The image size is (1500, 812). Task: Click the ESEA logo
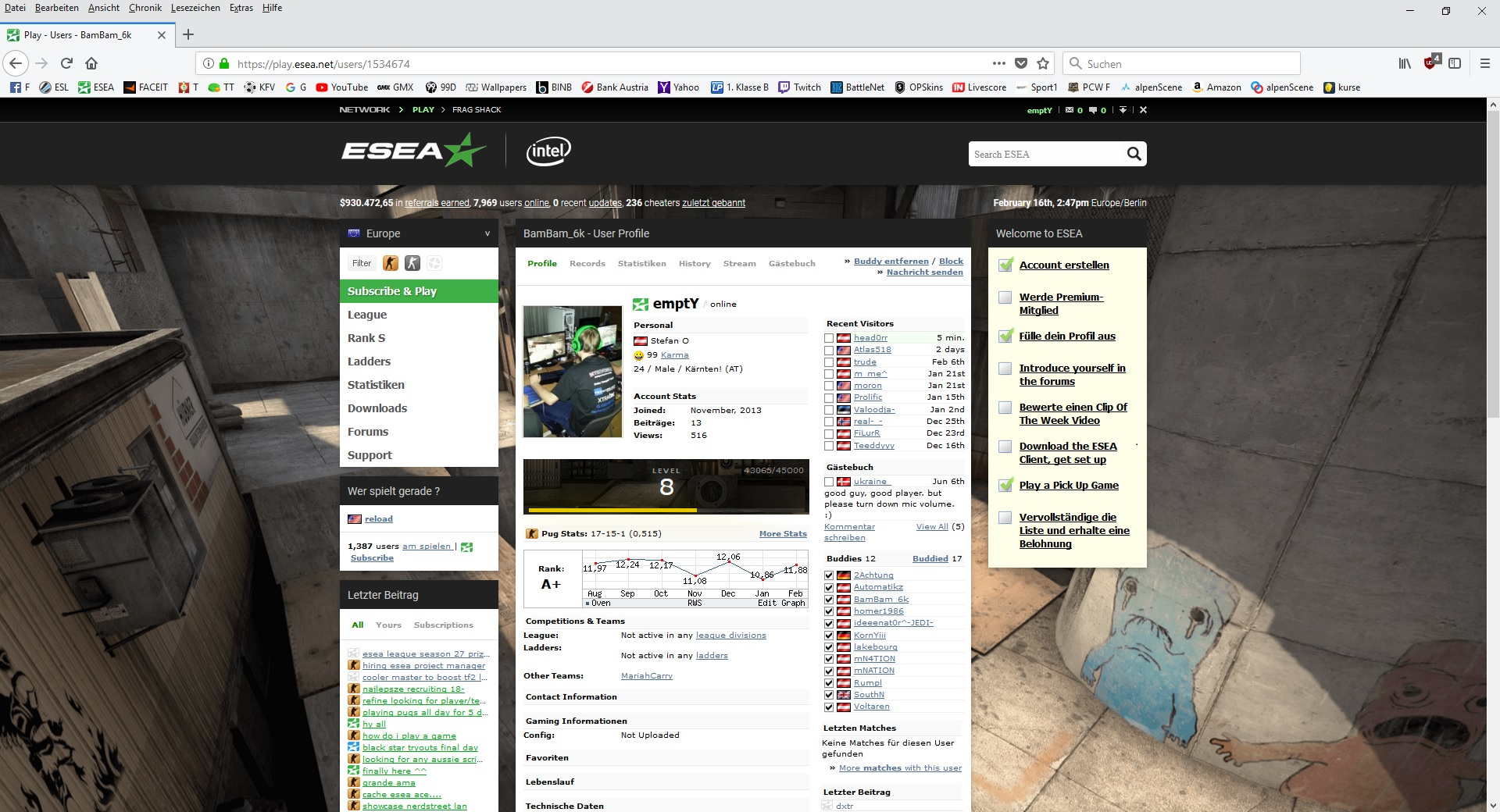413,150
